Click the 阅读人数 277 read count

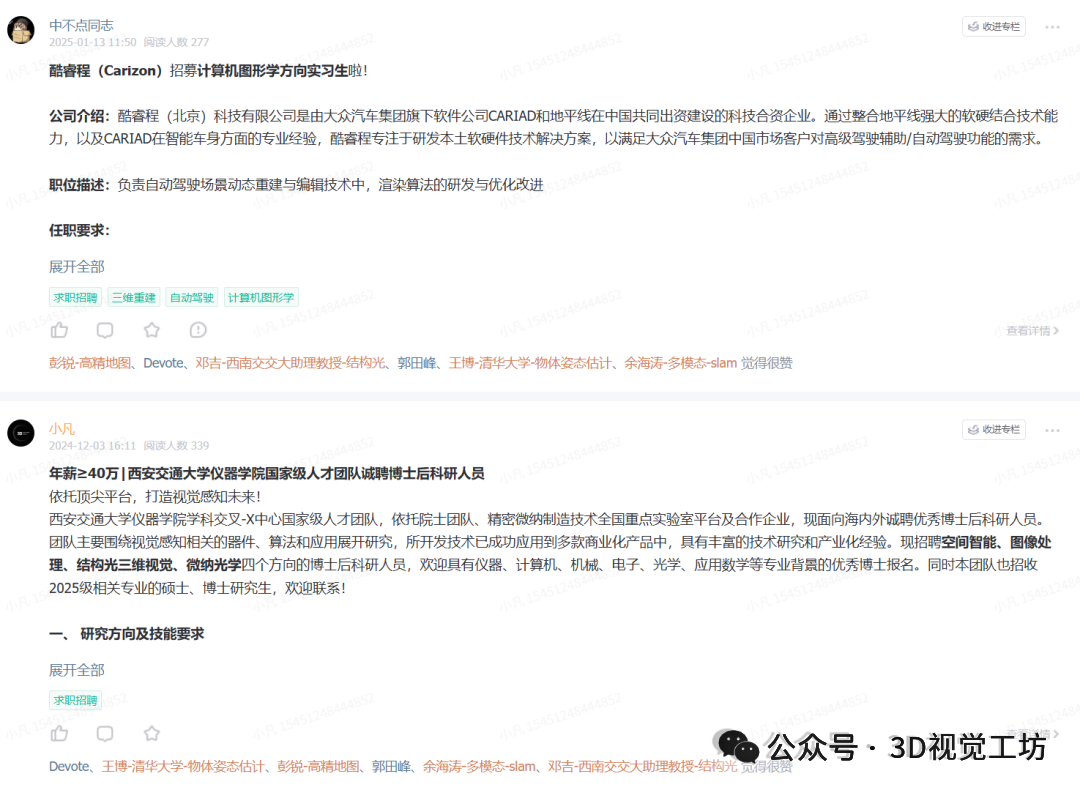(x=176, y=42)
